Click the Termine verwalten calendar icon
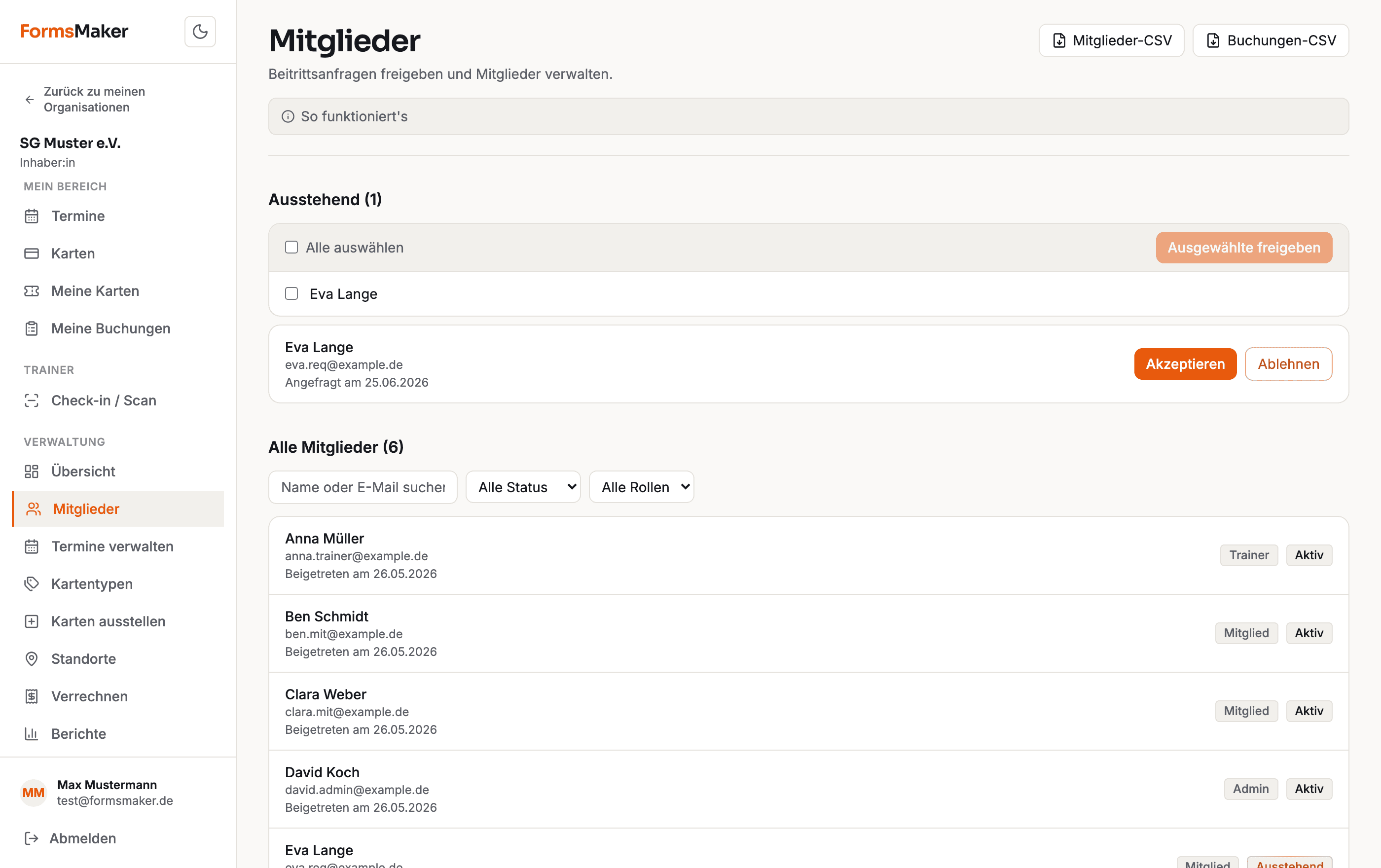Viewport: 1381px width, 868px height. point(32,546)
